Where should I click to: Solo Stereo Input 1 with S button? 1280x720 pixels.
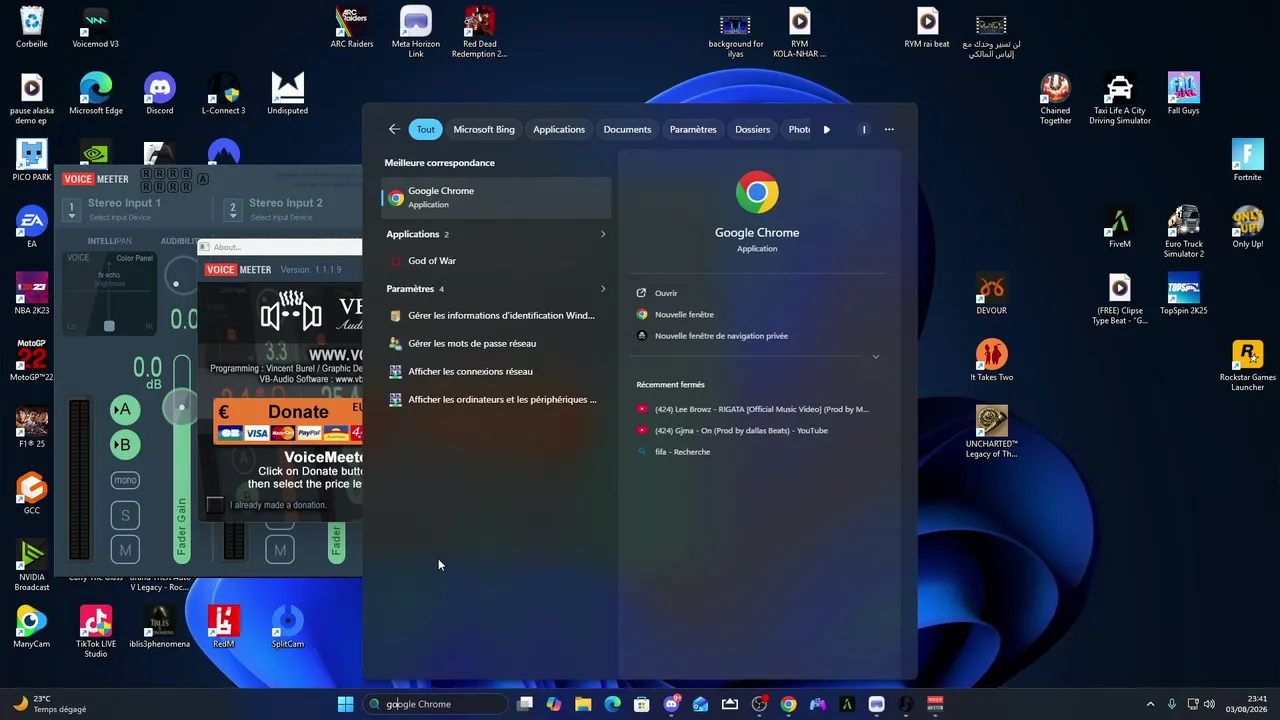pos(125,515)
